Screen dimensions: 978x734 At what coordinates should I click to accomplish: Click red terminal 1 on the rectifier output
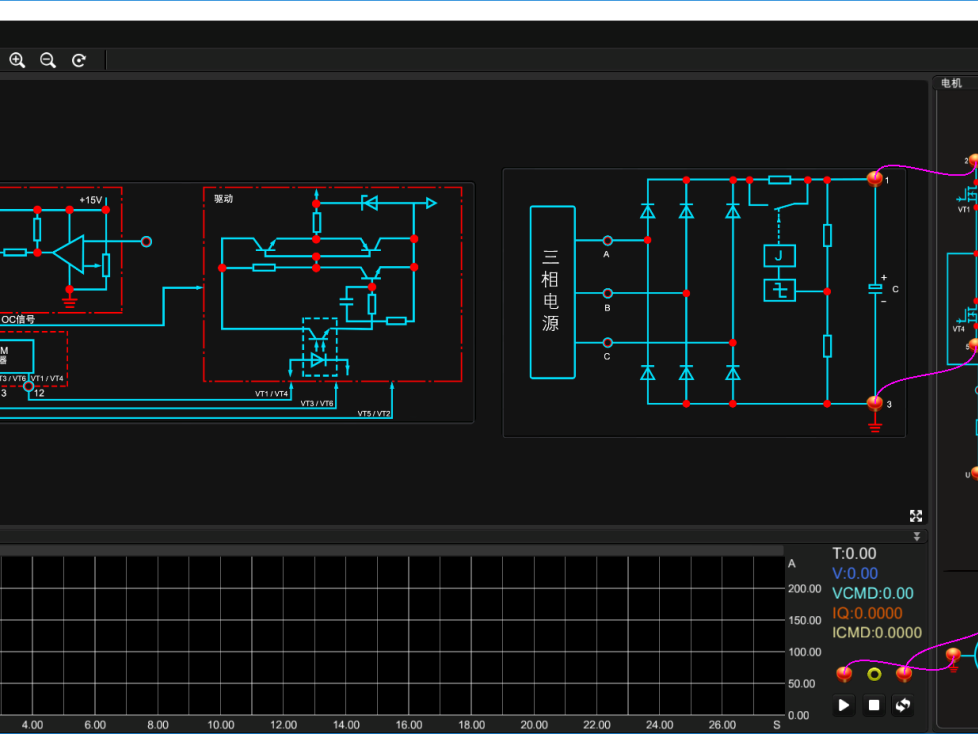click(875, 179)
